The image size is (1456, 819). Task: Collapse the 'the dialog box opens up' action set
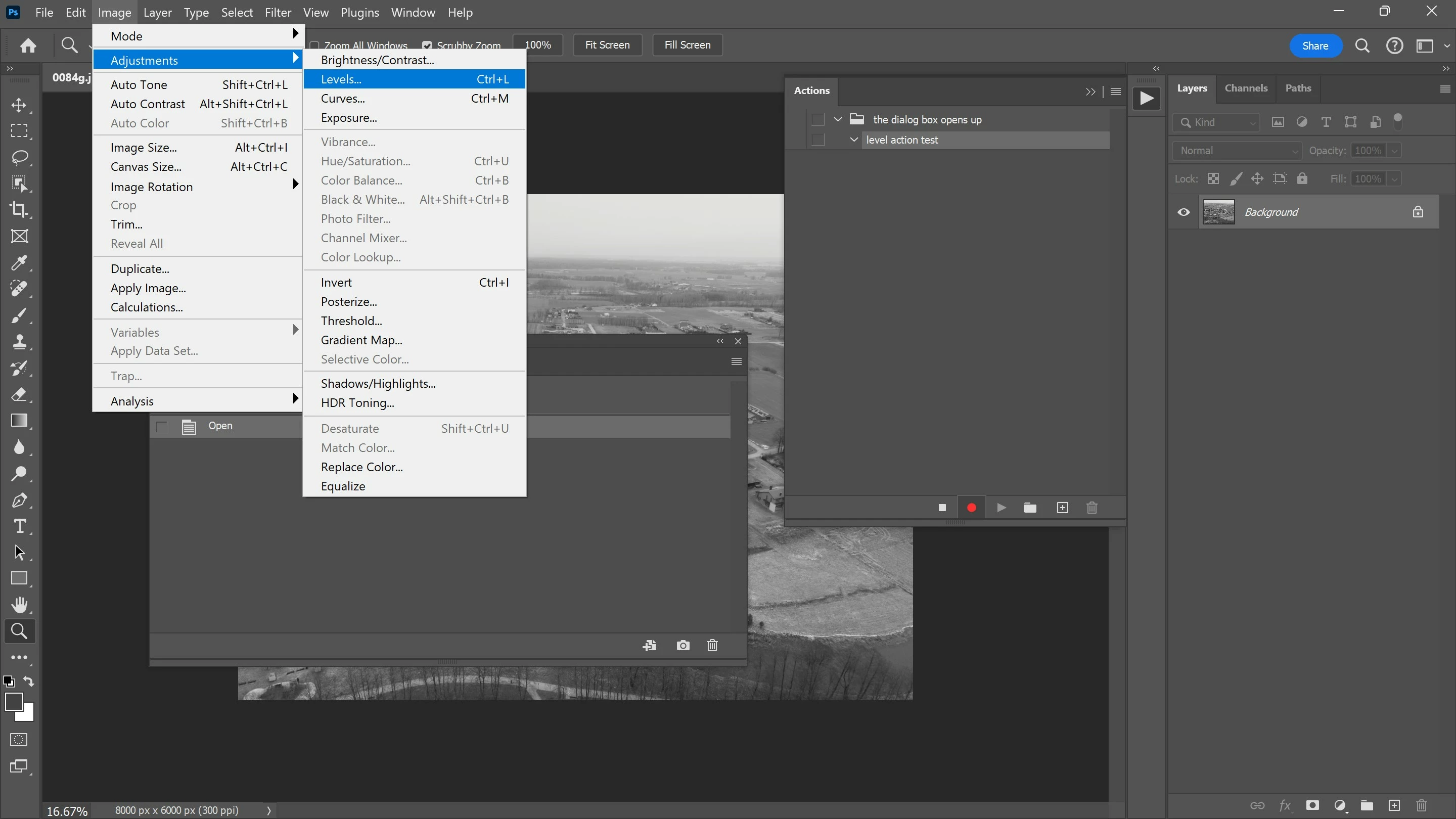pyautogui.click(x=838, y=119)
